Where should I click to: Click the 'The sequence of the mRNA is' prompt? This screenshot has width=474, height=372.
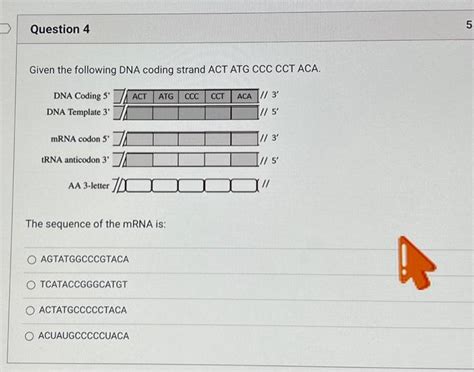[96, 224]
